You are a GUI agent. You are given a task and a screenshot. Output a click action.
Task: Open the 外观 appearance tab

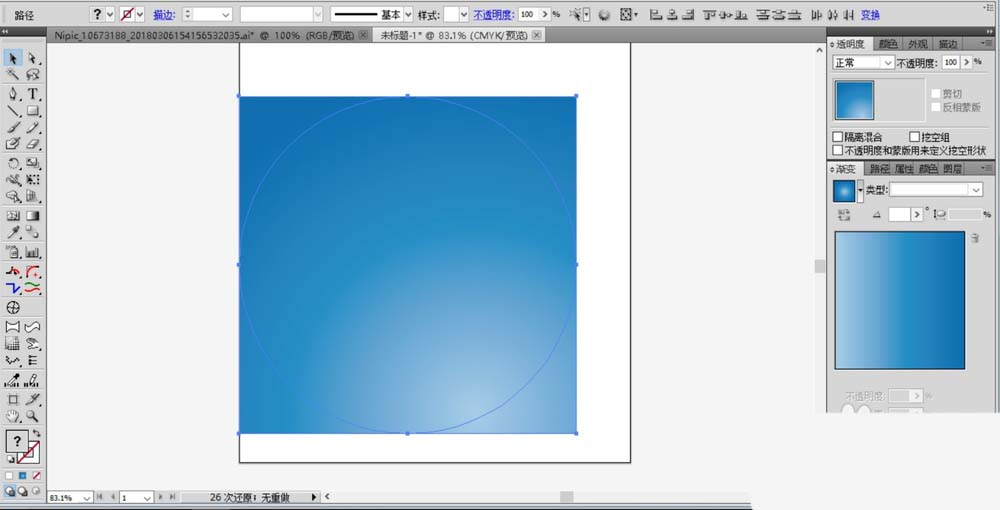click(918, 44)
